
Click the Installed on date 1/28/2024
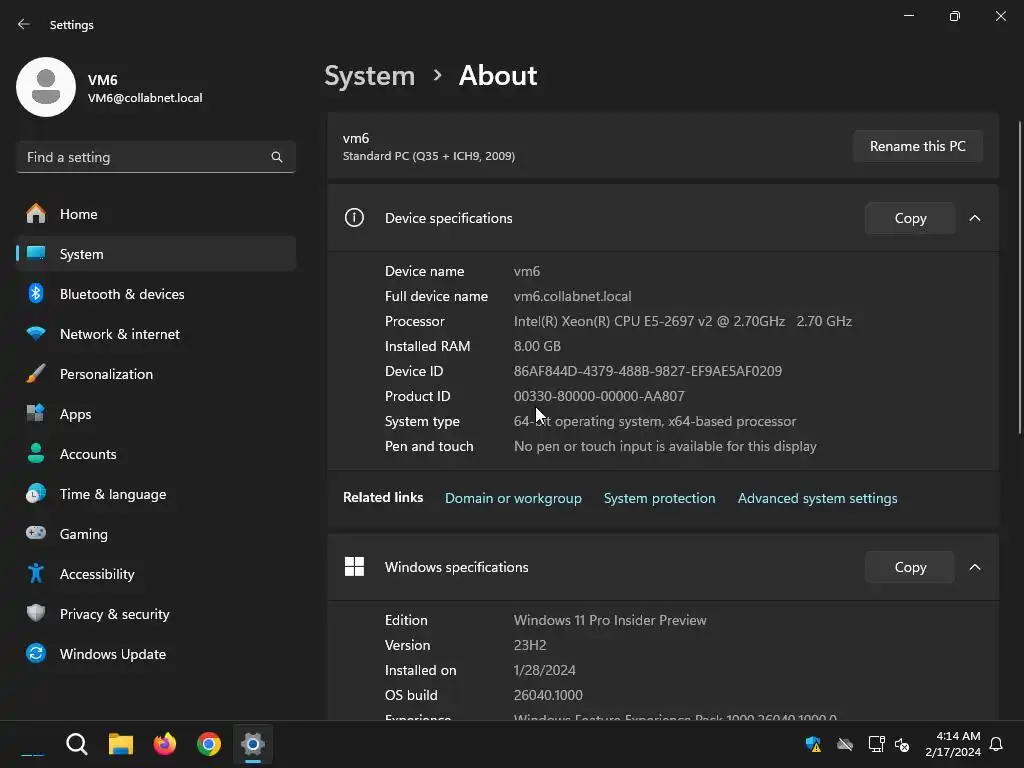[544, 671]
